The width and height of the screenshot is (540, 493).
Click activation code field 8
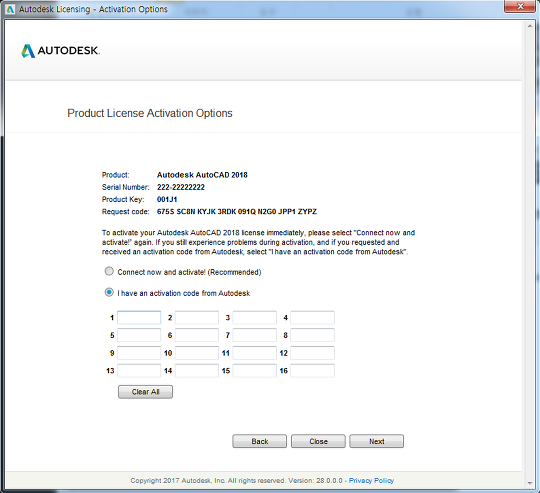pos(312,335)
